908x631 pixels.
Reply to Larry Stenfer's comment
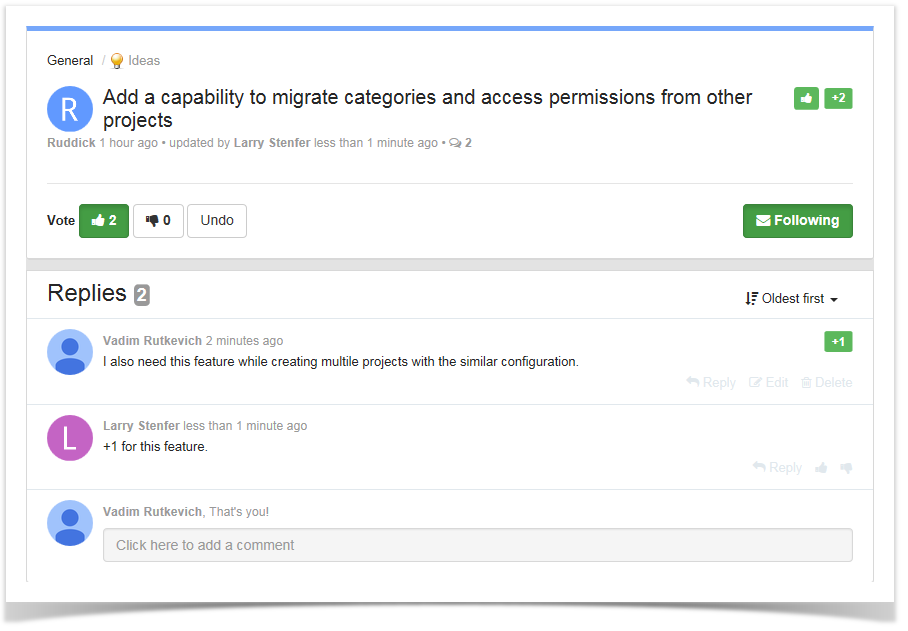[777, 468]
